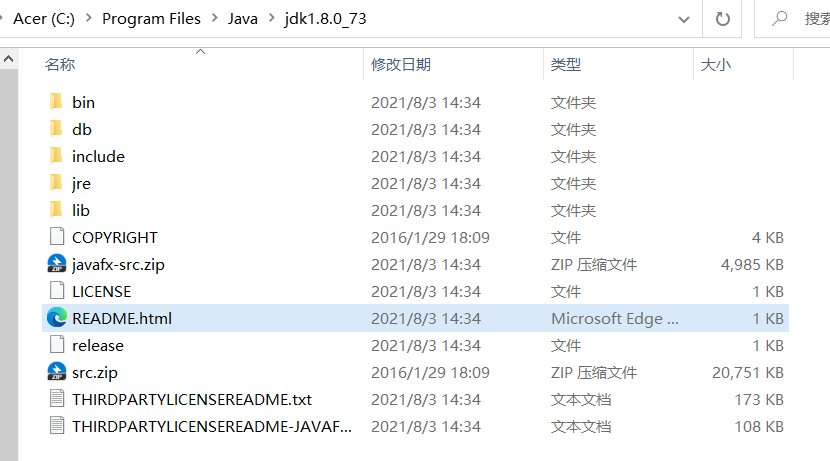Image resolution: width=830 pixels, height=461 pixels.
Task: Select the LICENSE file name
Action: 102,291
